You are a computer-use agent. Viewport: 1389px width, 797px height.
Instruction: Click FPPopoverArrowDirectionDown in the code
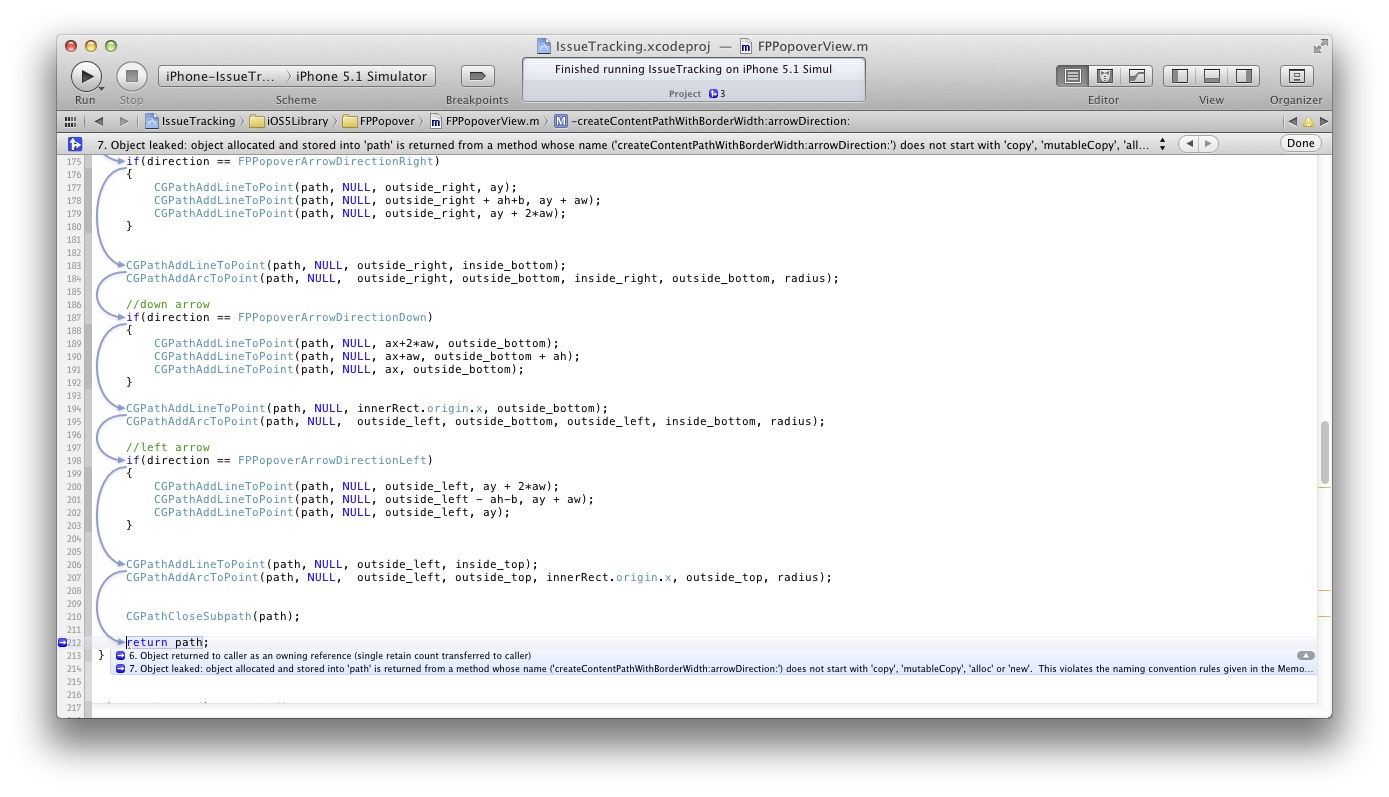[x=331, y=317]
